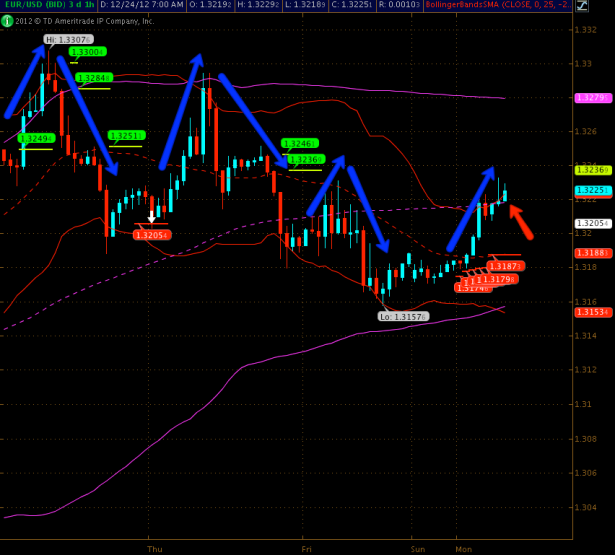Select the Lo: 1.3157 price bubble
The width and height of the screenshot is (615, 555).
pyautogui.click(x=403, y=316)
